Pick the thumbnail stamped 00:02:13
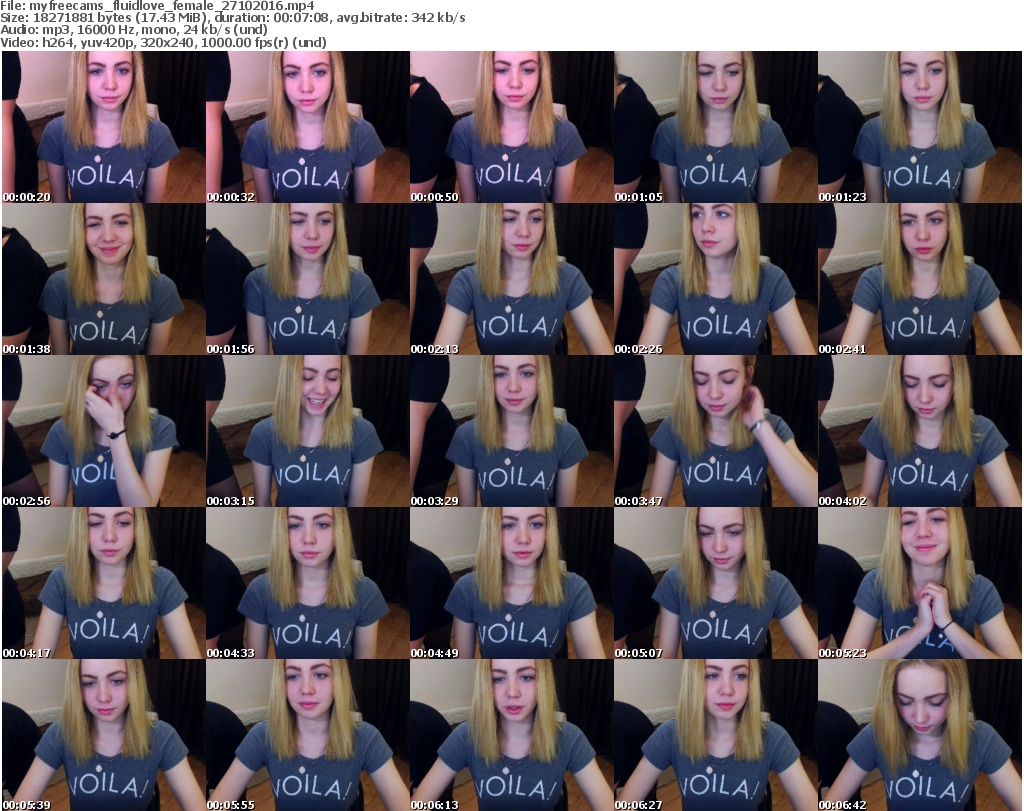1024x811 pixels. click(x=511, y=279)
